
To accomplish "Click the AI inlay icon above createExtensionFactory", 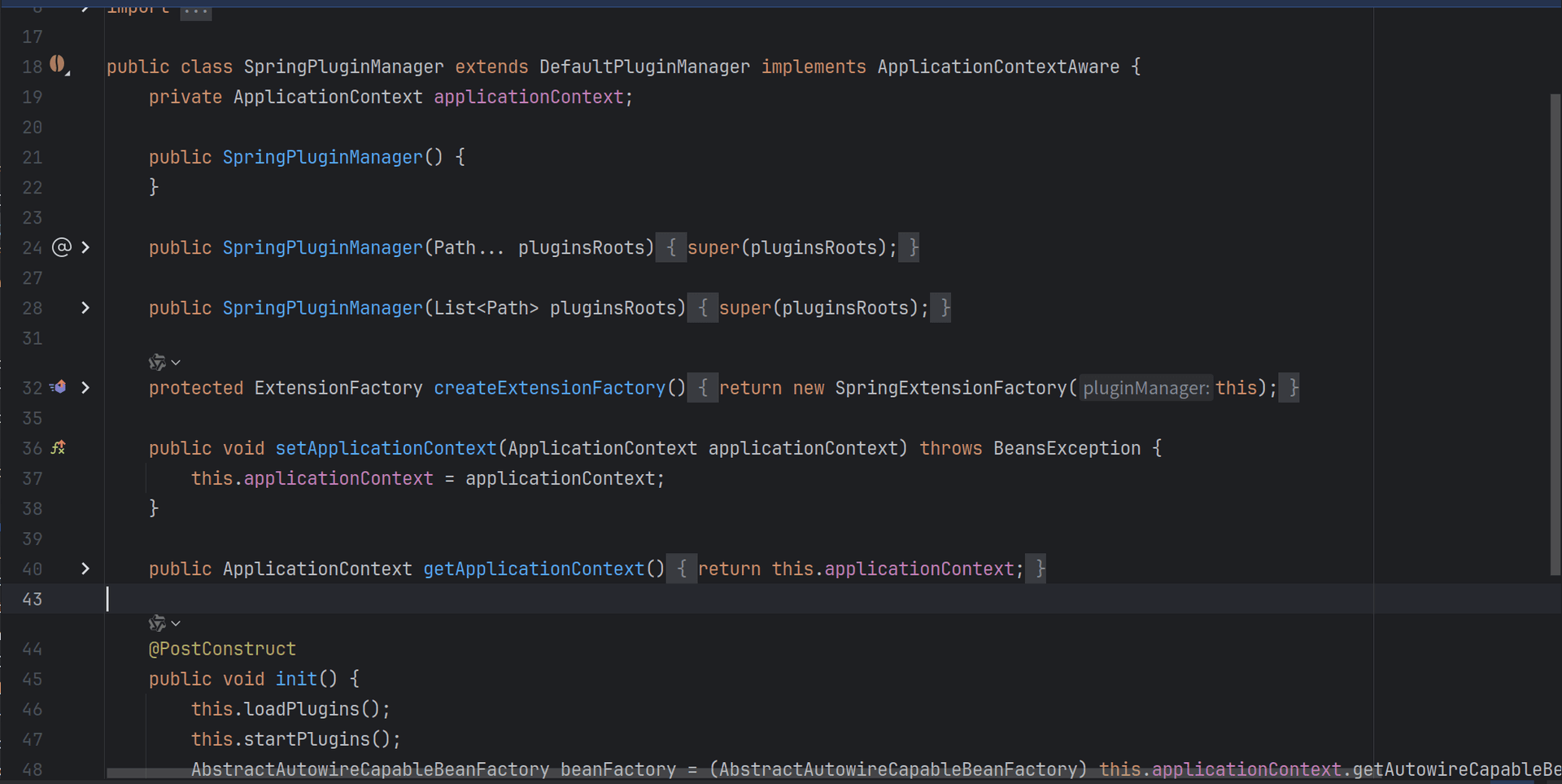I will click(157, 362).
